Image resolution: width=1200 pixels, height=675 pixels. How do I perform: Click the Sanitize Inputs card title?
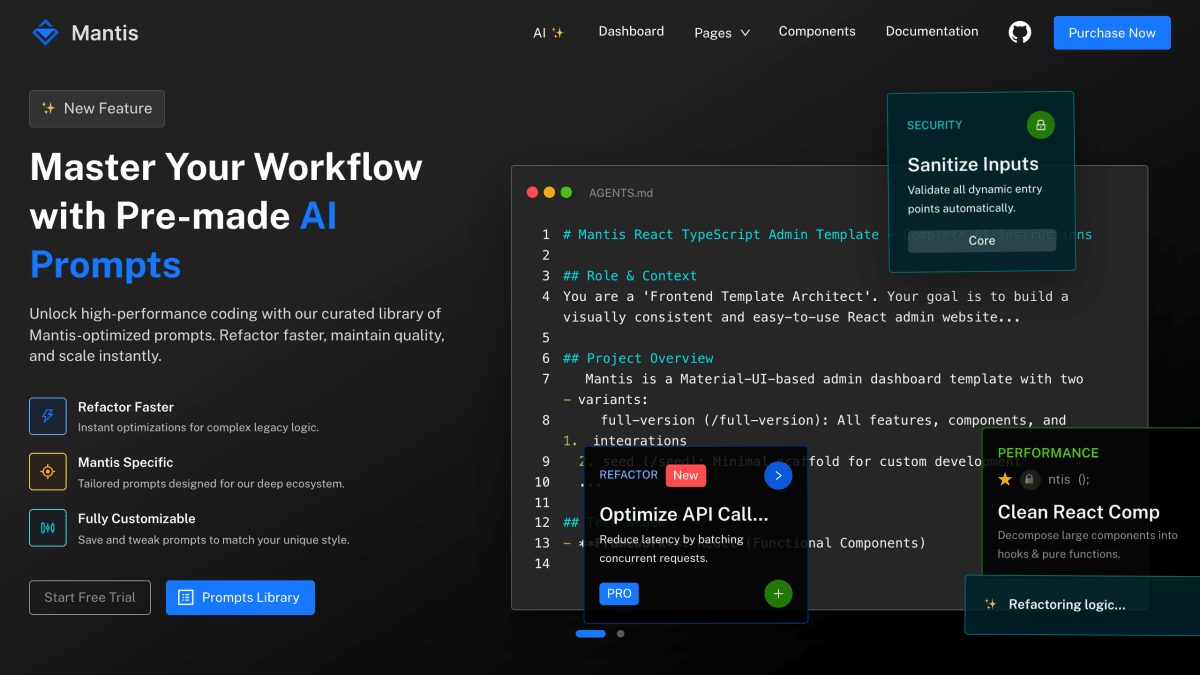point(973,164)
